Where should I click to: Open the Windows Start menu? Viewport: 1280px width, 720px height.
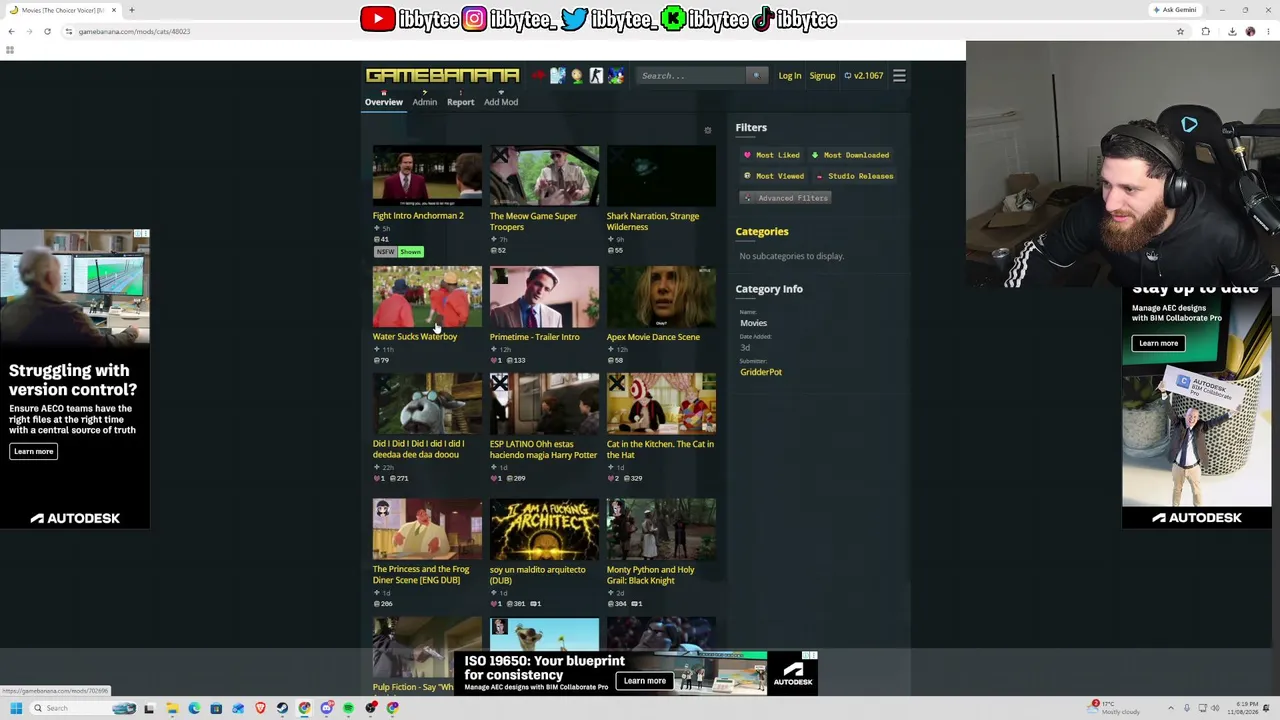coord(16,708)
